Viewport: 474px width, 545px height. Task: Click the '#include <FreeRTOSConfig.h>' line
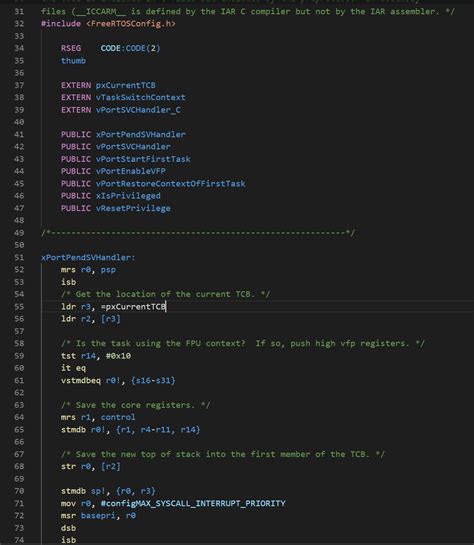pos(108,24)
